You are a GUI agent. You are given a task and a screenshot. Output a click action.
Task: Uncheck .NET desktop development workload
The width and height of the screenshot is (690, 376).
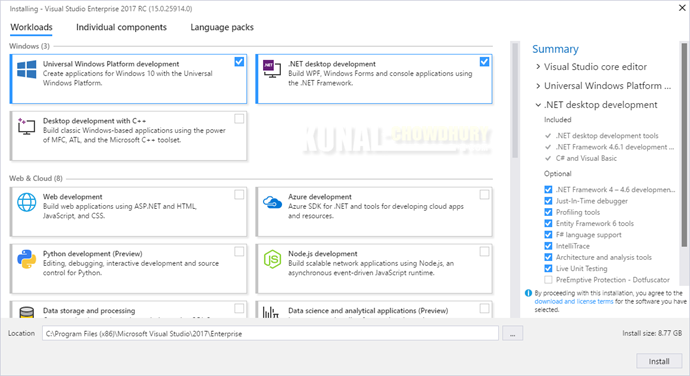click(x=484, y=62)
